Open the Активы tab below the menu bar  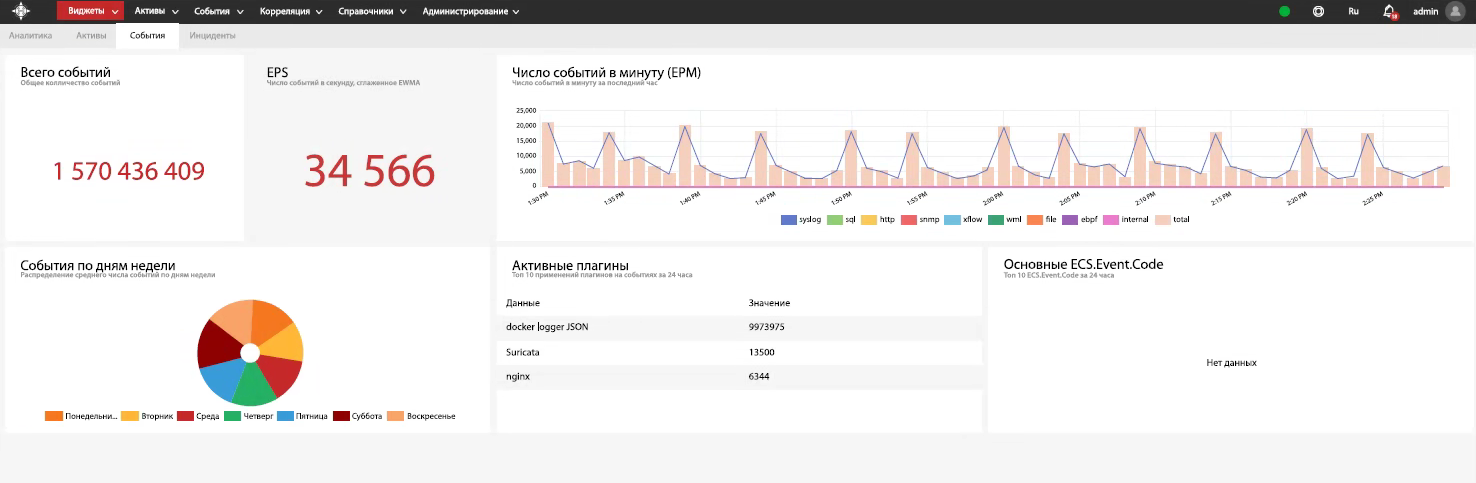90,36
